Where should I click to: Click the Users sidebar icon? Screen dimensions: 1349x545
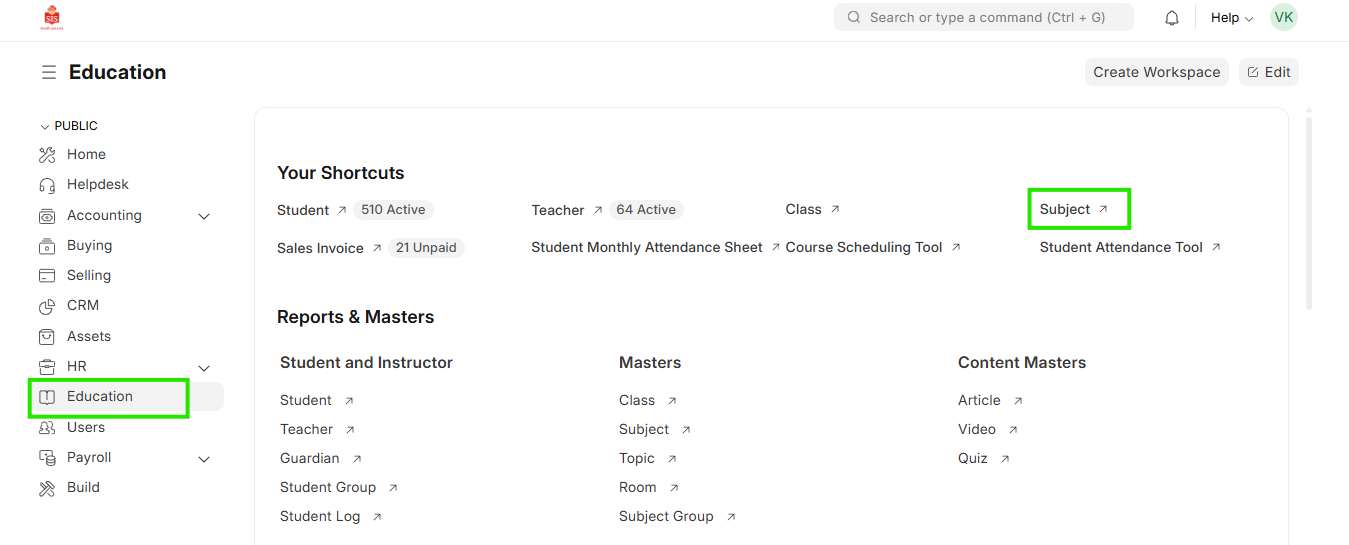pyautogui.click(x=47, y=428)
